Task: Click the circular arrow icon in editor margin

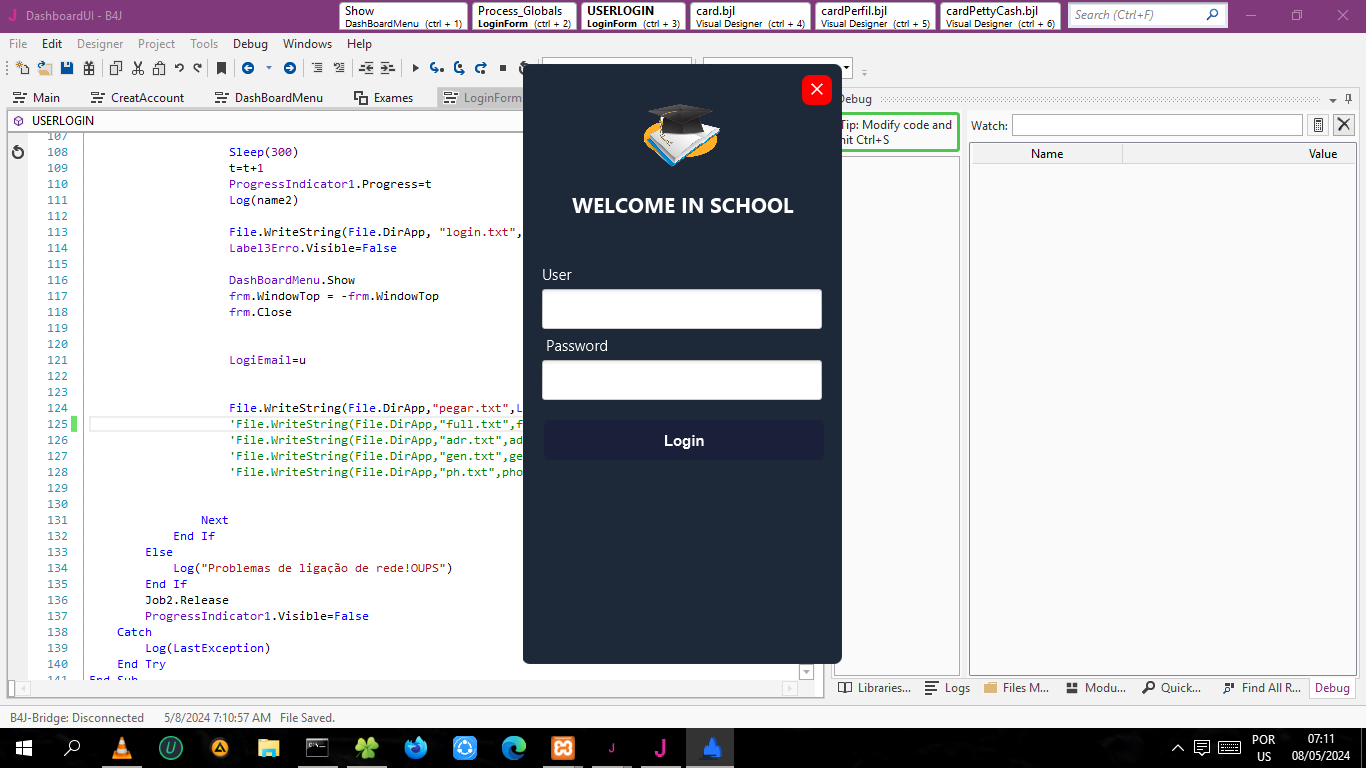Action: 18,153
